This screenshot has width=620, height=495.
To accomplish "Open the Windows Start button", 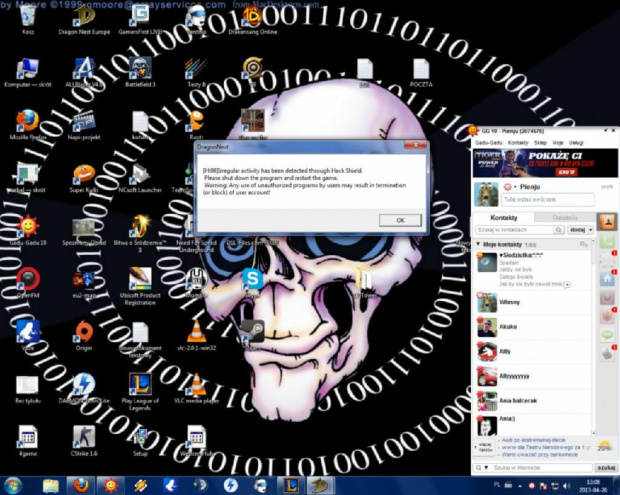I will [x=13, y=485].
